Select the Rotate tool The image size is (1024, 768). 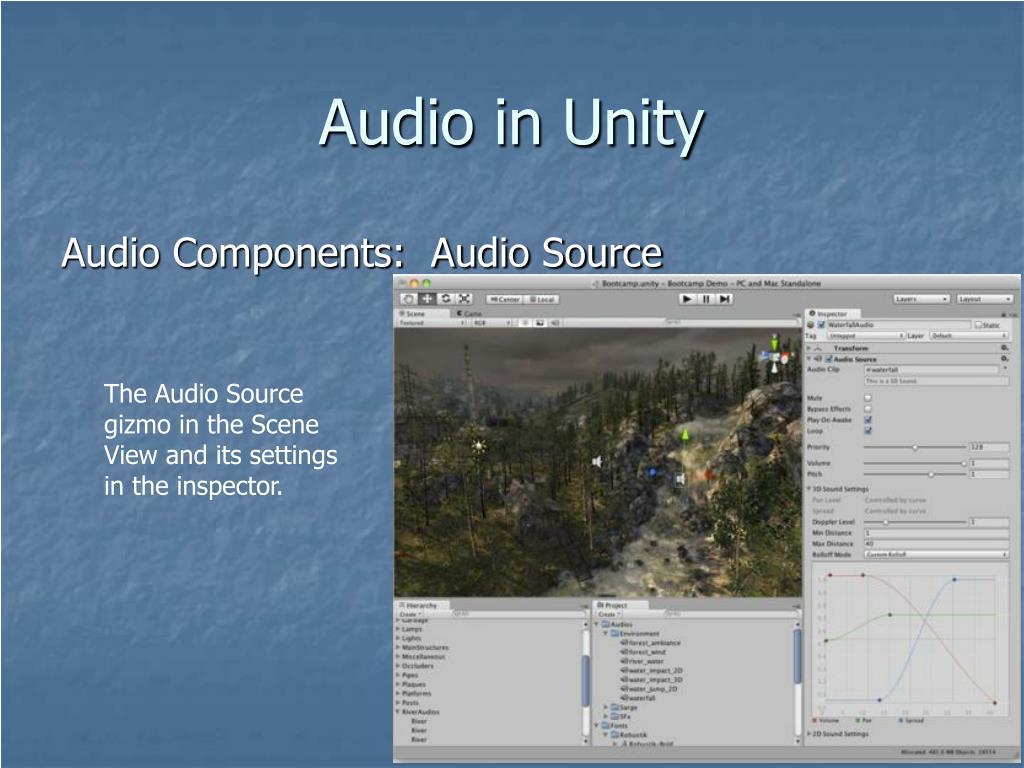[446, 298]
